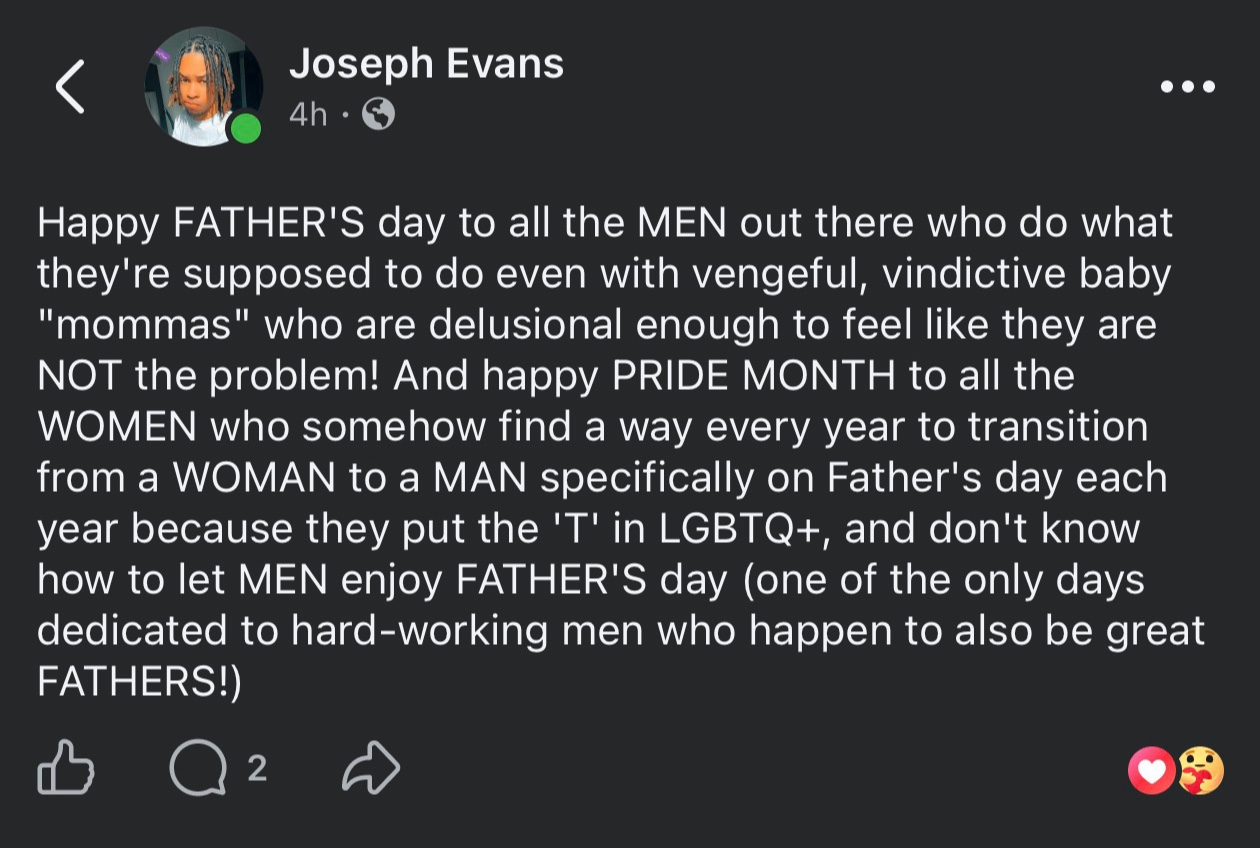Share the post using the arrow icon

click(x=371, y=768)
